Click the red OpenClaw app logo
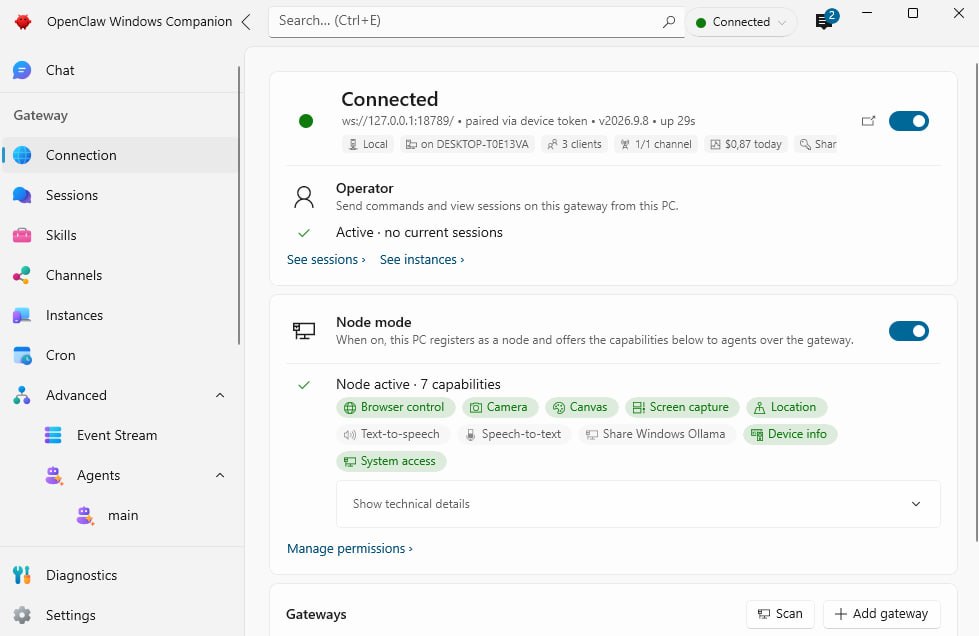The height and width of the screenshot is (636, 979). coord(23,22)
